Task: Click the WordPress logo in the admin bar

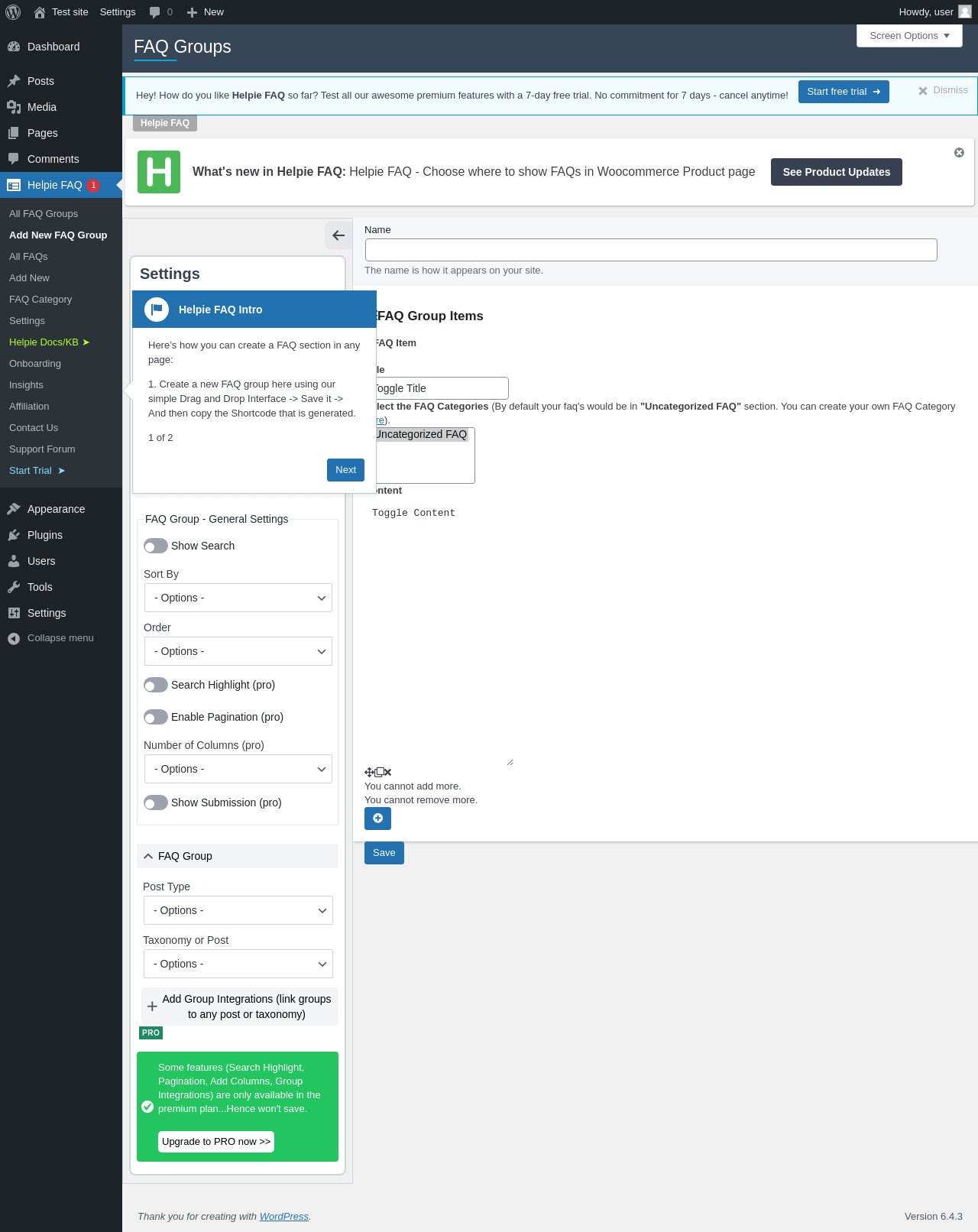Action: coord(13,12)
